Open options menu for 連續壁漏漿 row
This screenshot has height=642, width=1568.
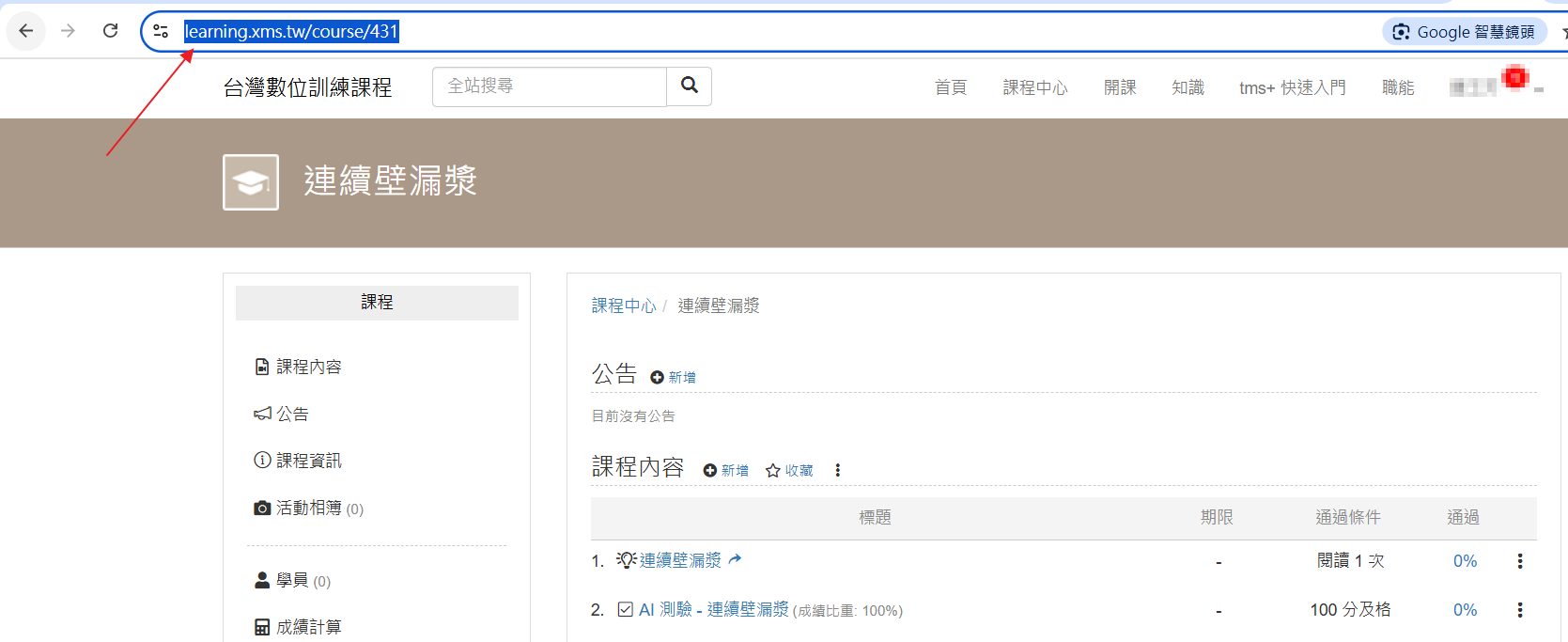(1519, 561)
